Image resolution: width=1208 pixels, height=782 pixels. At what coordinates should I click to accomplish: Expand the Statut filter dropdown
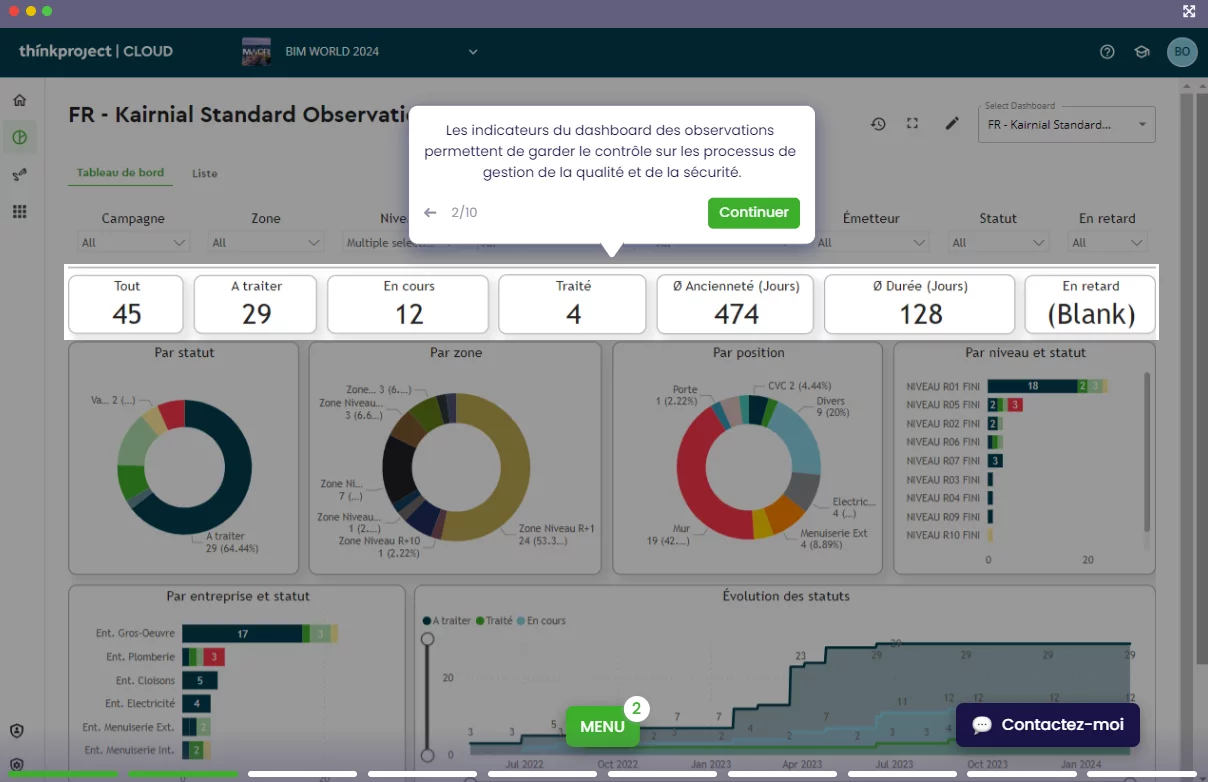(x=997, y=242)
